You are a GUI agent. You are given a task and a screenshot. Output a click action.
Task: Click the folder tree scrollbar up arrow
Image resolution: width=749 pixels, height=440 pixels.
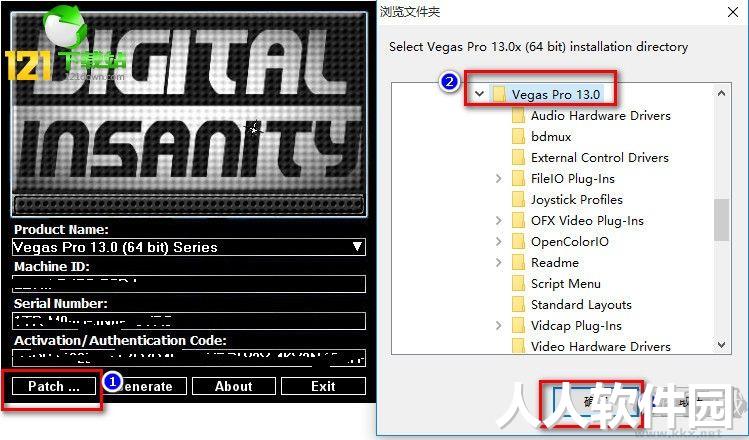(x=722, y=93)
